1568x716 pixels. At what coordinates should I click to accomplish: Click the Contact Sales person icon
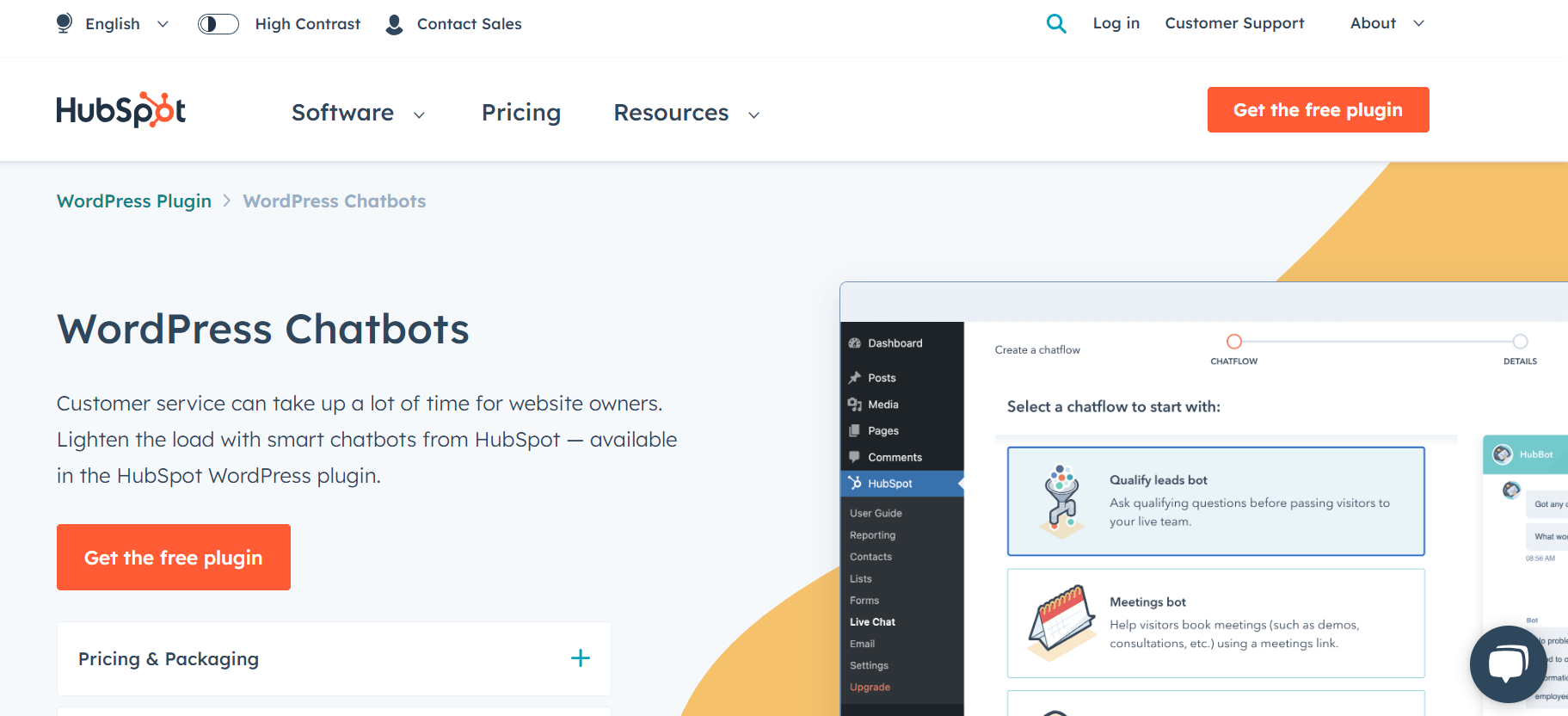pos(395,24)
